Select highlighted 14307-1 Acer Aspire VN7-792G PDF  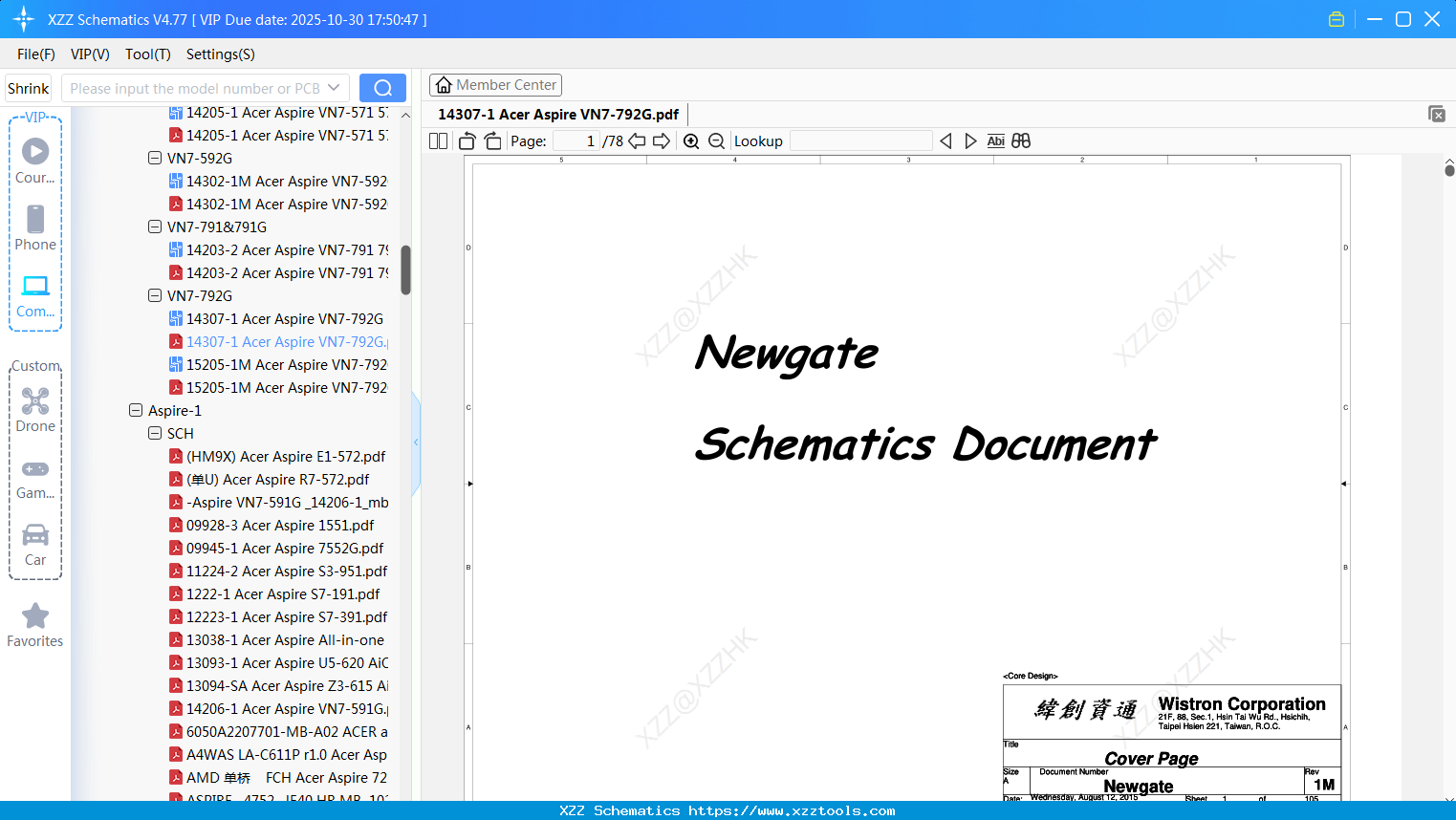(x=278, y=341)
